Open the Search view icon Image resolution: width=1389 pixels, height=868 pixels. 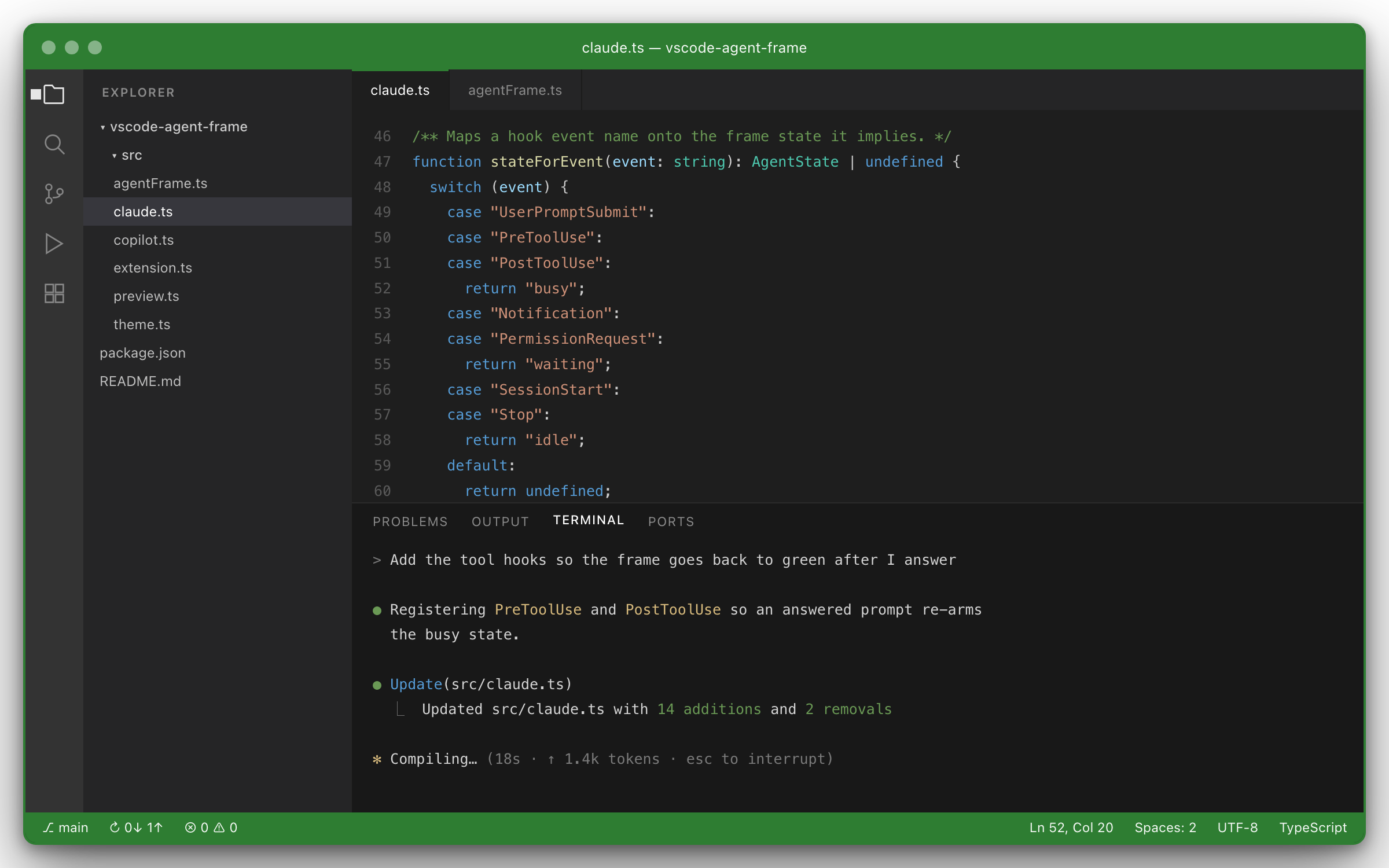click(54, 144)
